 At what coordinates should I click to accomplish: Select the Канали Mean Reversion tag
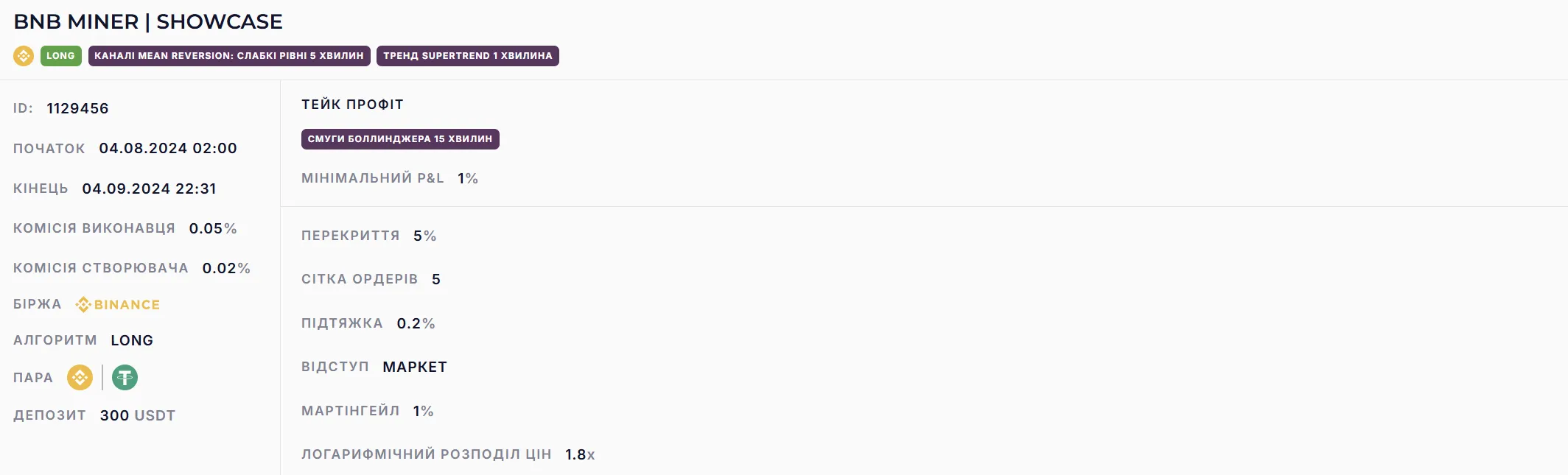click(229, 56)
